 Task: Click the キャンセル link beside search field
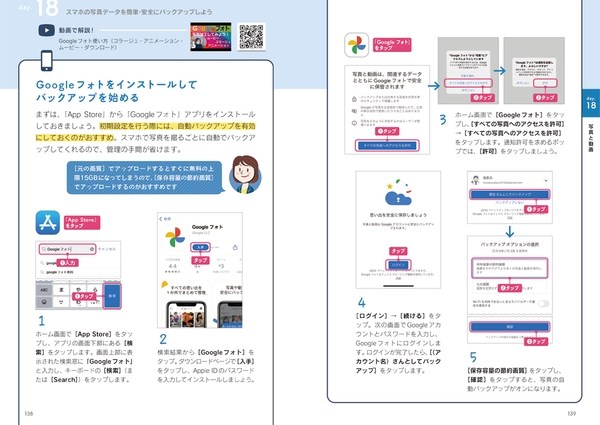[x=107, y=249]
